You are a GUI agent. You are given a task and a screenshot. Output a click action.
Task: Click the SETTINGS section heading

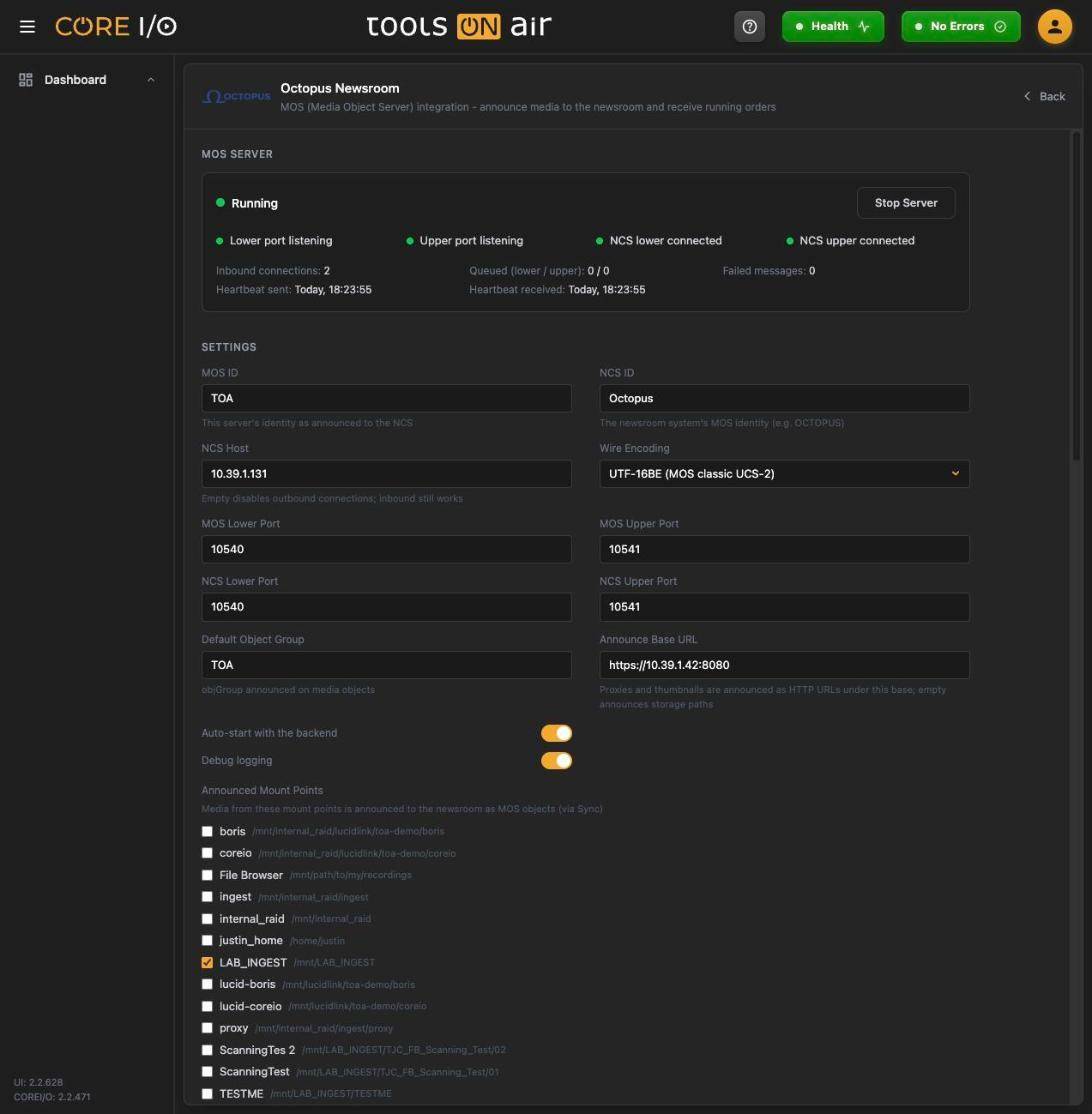click(229, 347)
